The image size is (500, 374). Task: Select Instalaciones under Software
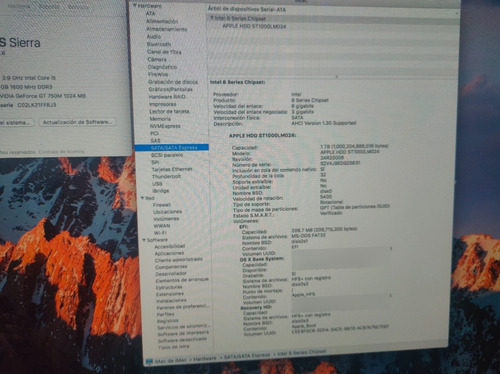click(171, 301)
